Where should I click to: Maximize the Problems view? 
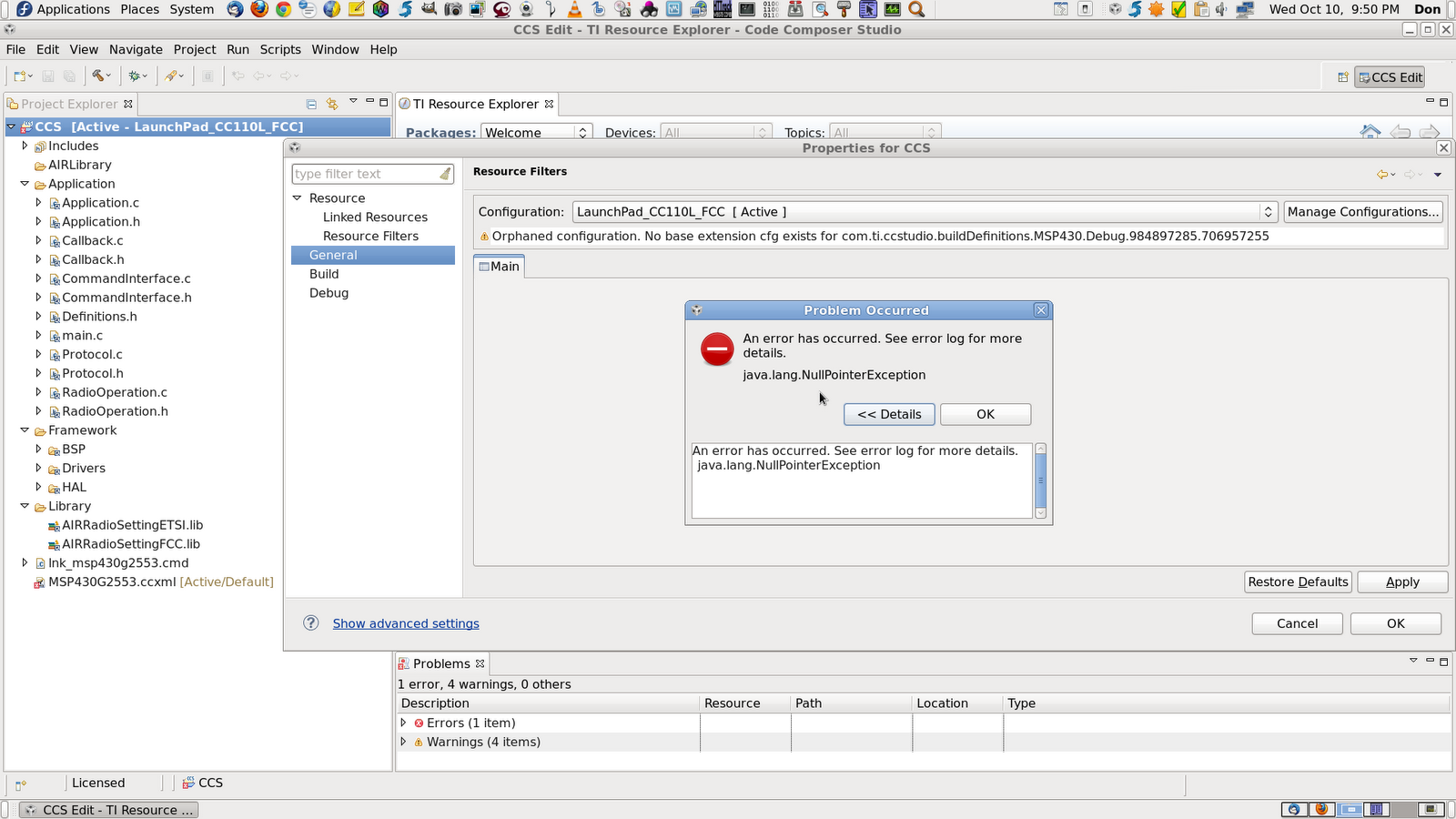point(1443,662)
